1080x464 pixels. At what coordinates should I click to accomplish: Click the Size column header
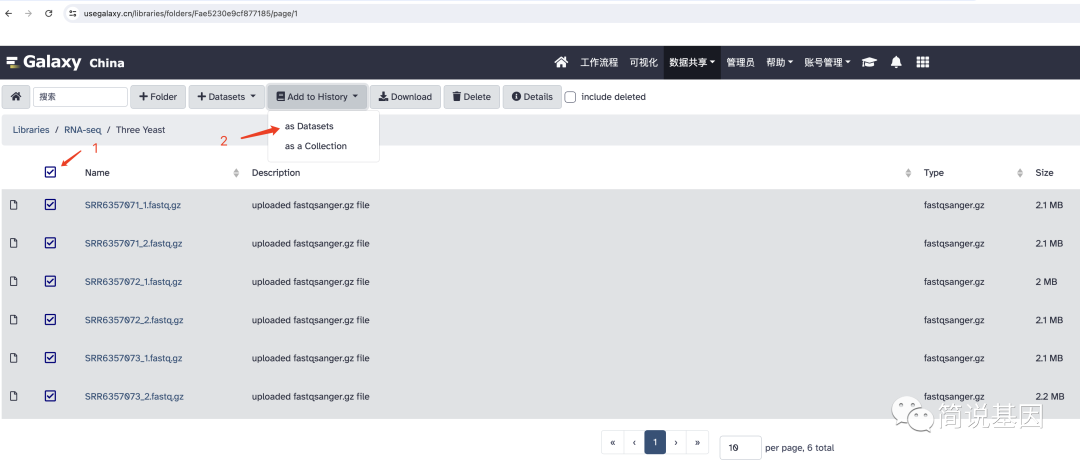click(1044, 173)
